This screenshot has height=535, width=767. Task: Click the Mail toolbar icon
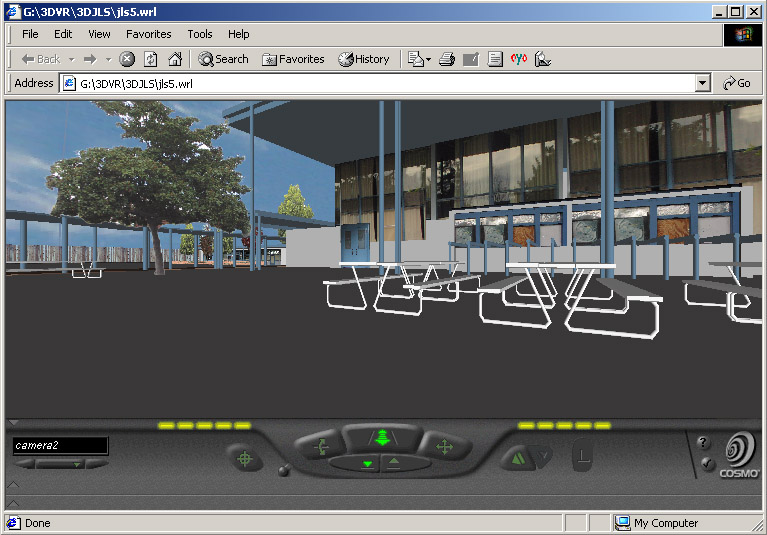tap(416, 59)
